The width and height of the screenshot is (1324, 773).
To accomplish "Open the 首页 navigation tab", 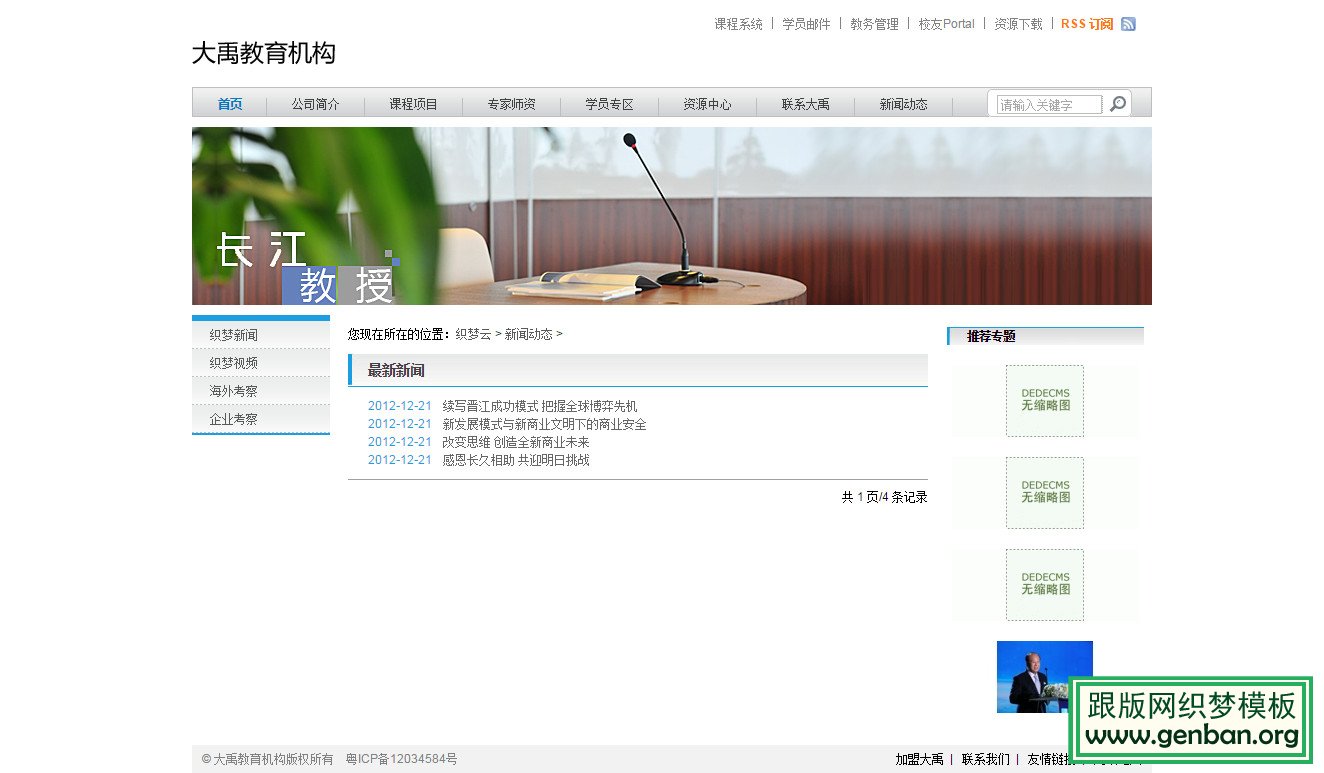I will tap(228, 103).
